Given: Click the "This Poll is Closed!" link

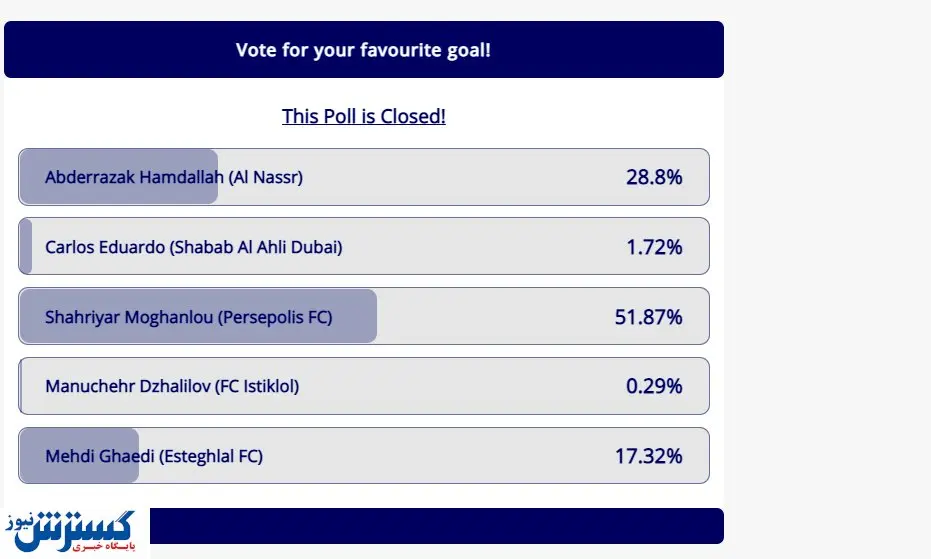Looking at the screenshot, I should (x=363, y=116).
